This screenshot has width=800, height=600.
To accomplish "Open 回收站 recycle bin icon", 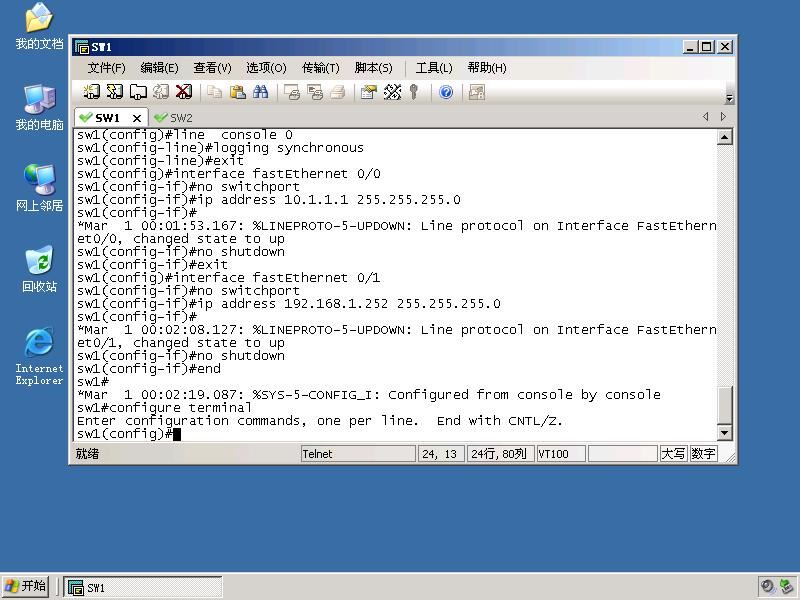I will click(39, 269).
